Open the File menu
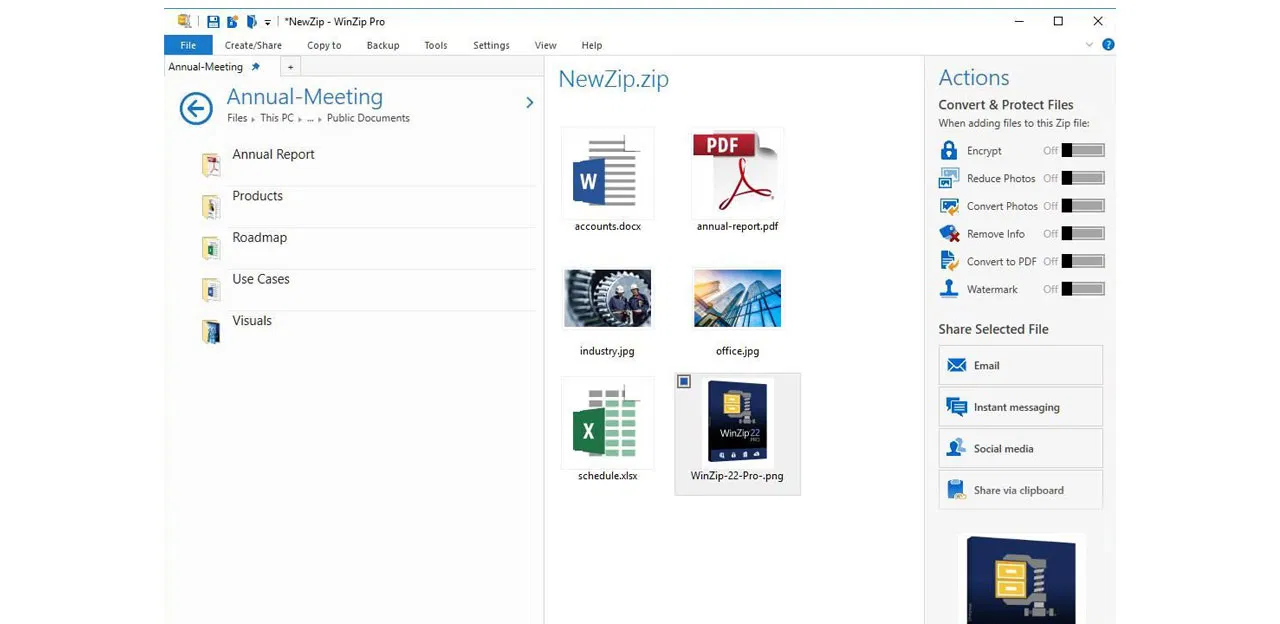 (x=188, y=45)
